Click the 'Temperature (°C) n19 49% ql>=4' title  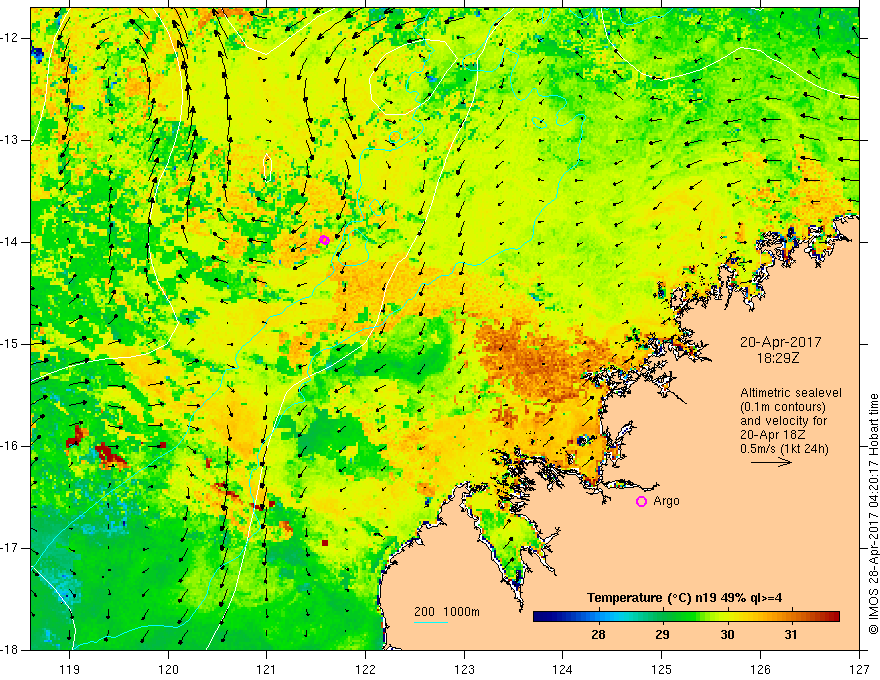[x=685, y=598]
